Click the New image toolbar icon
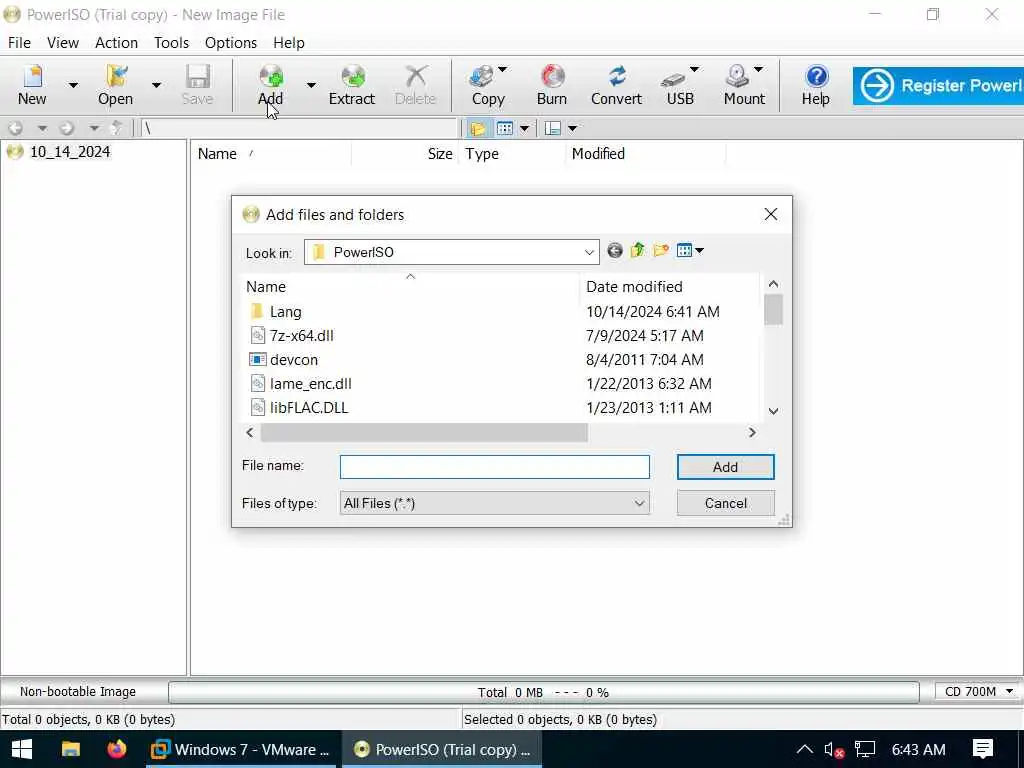The image size is (1024, 768). pyautogui.click(x=32, y=85)
